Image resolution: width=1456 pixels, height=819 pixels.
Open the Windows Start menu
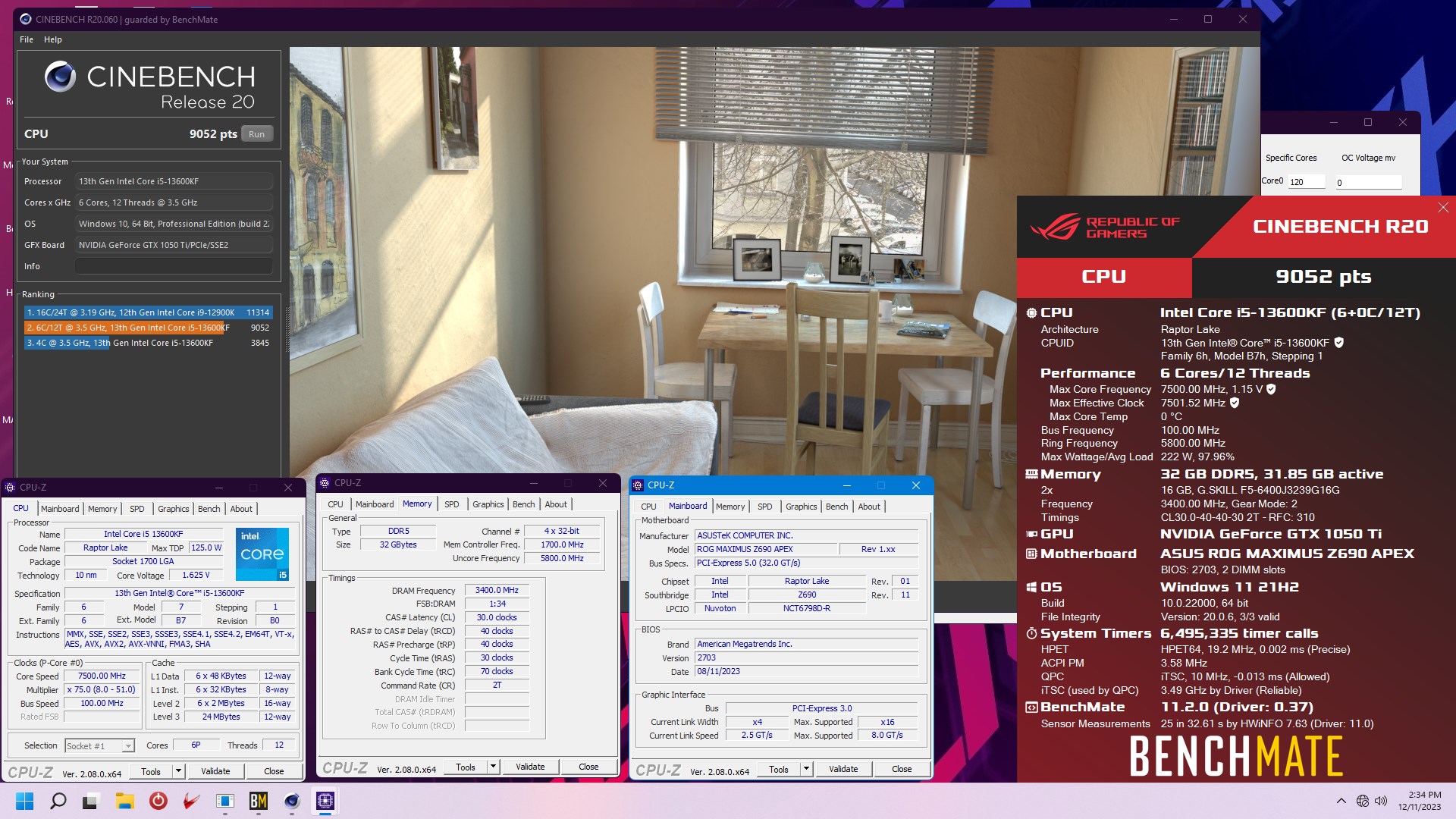[24, 801]
